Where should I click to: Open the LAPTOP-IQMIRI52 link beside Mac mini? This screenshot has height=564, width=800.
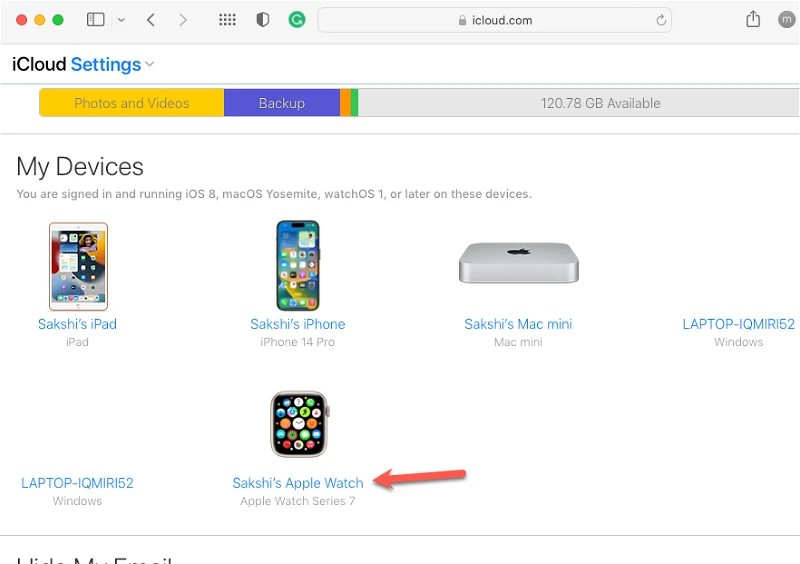[738, 324]
